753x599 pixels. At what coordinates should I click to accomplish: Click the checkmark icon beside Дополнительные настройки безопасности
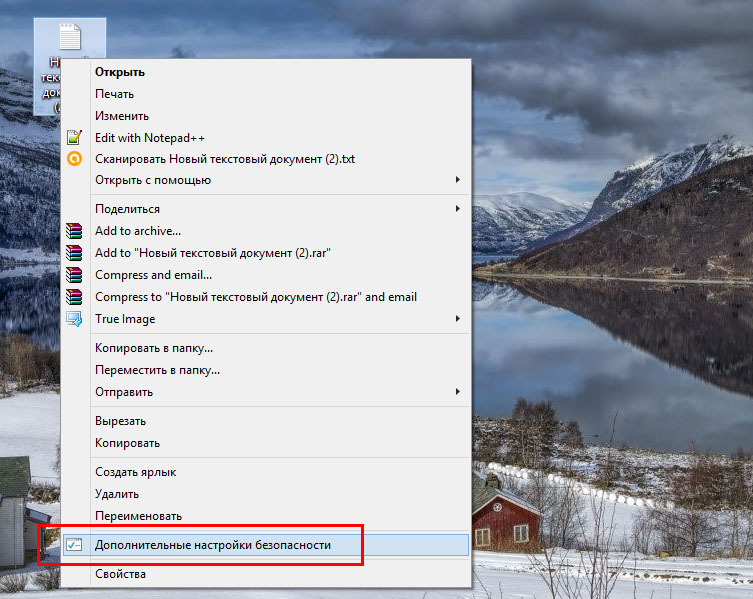74,545
